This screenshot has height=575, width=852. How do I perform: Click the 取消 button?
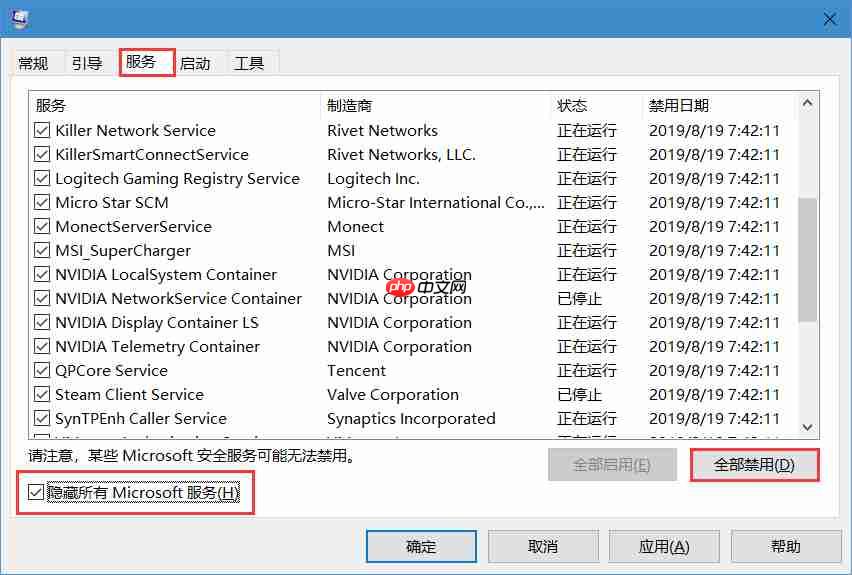coord(543,546)
